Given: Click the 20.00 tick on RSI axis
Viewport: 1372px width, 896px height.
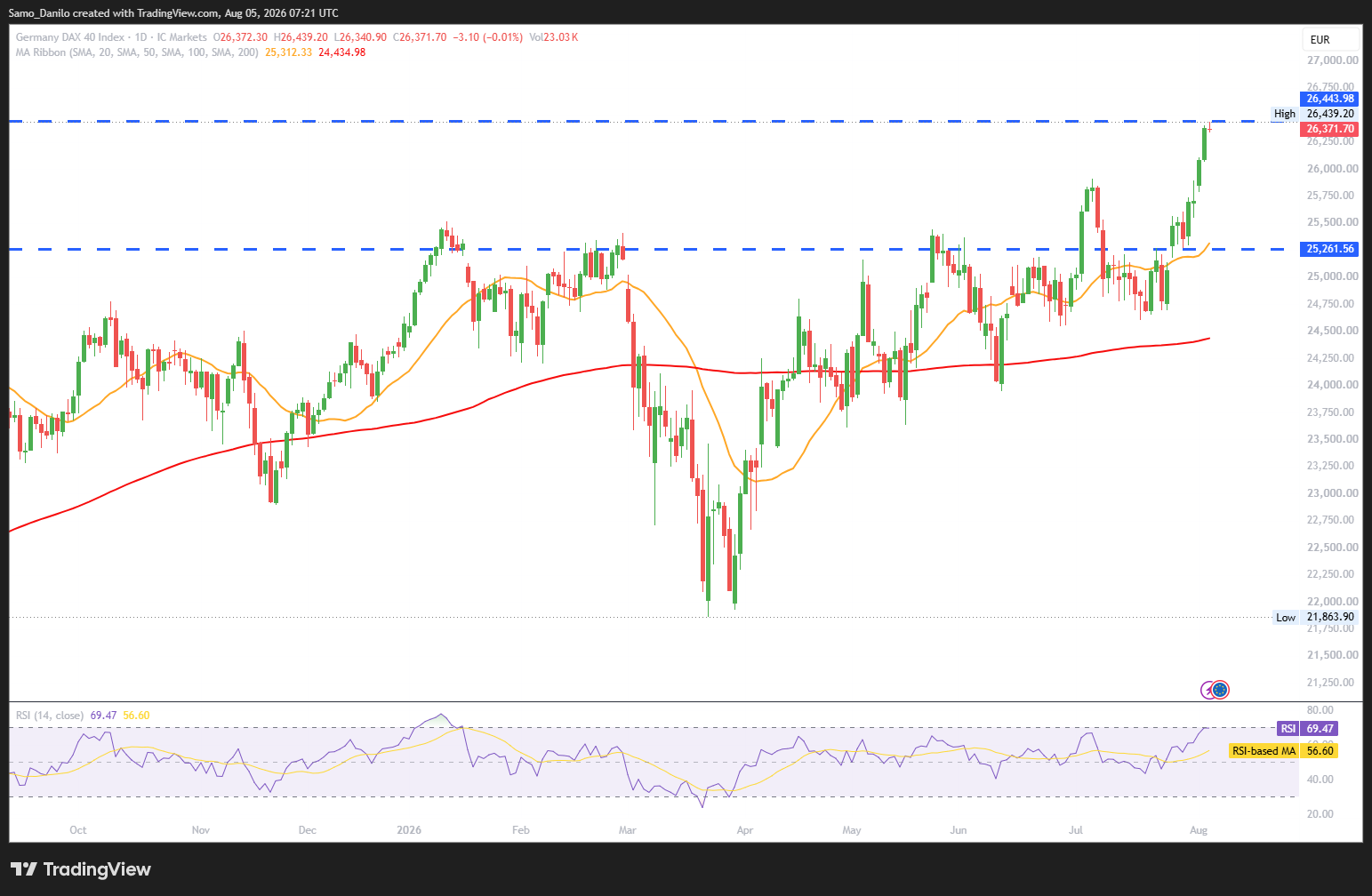Looking at the screenshot, I should tap(1320, 814).
